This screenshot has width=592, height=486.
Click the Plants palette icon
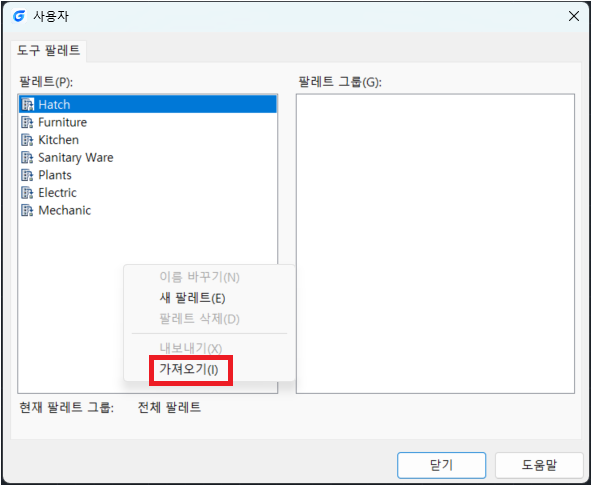[x=28, y=175]
